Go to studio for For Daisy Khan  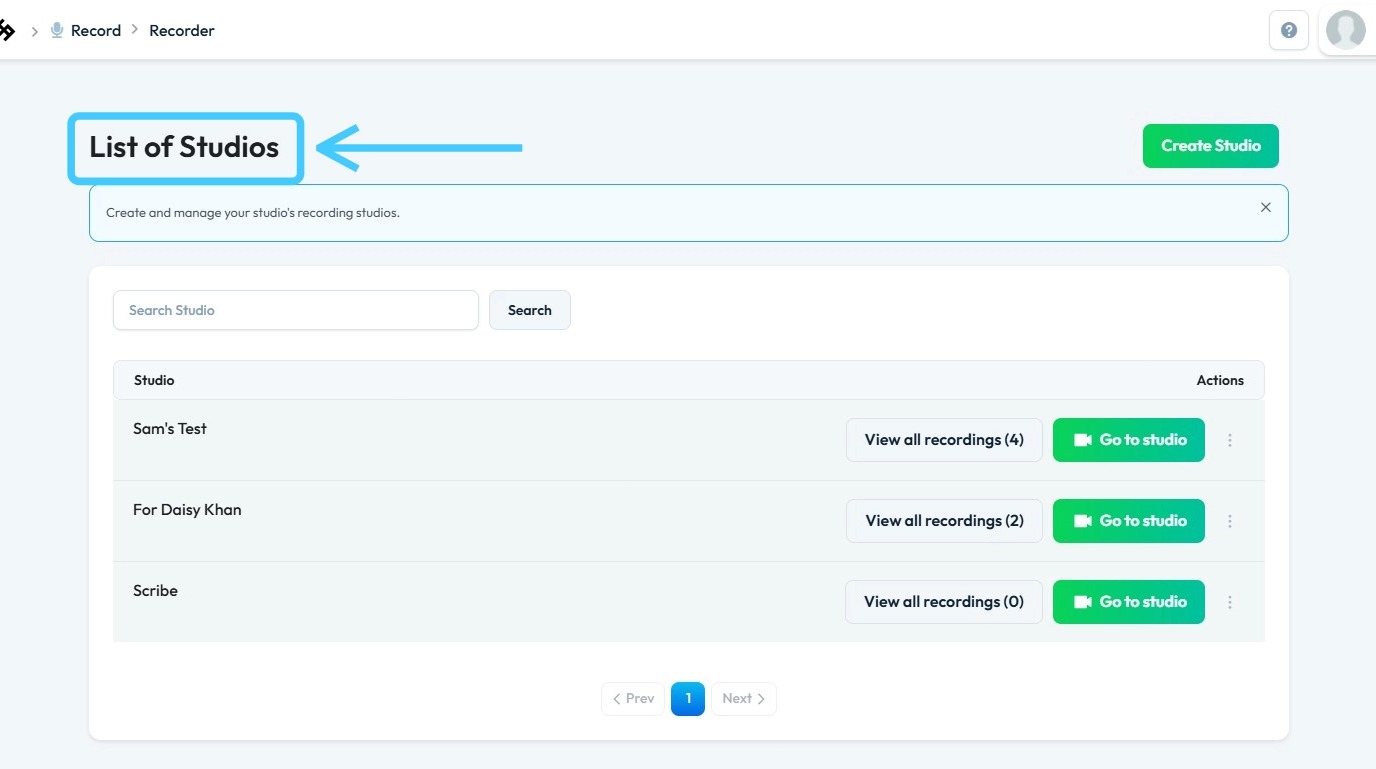coord(1128,521)
